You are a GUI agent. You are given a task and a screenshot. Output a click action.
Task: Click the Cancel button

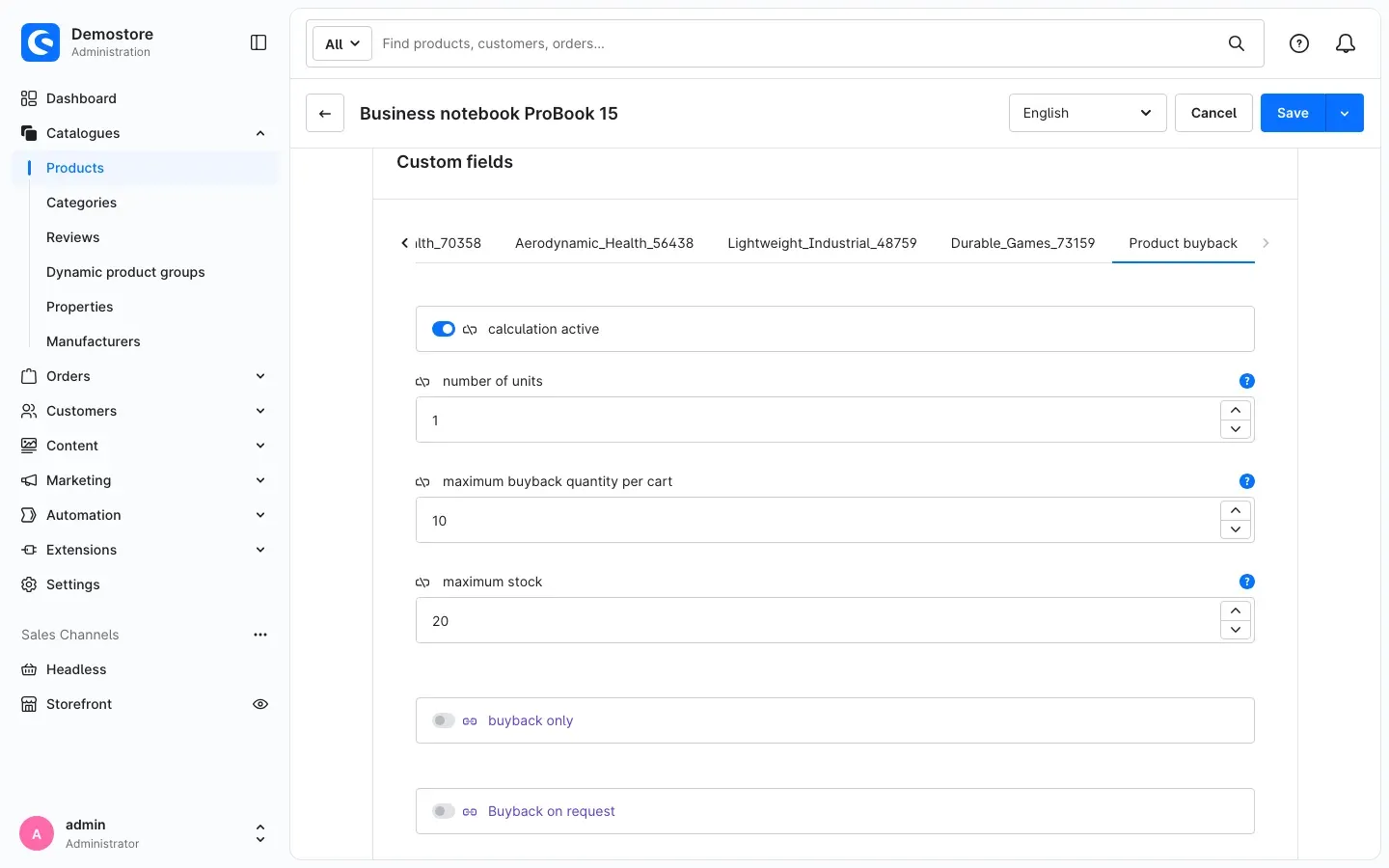tap(1213, 113)
